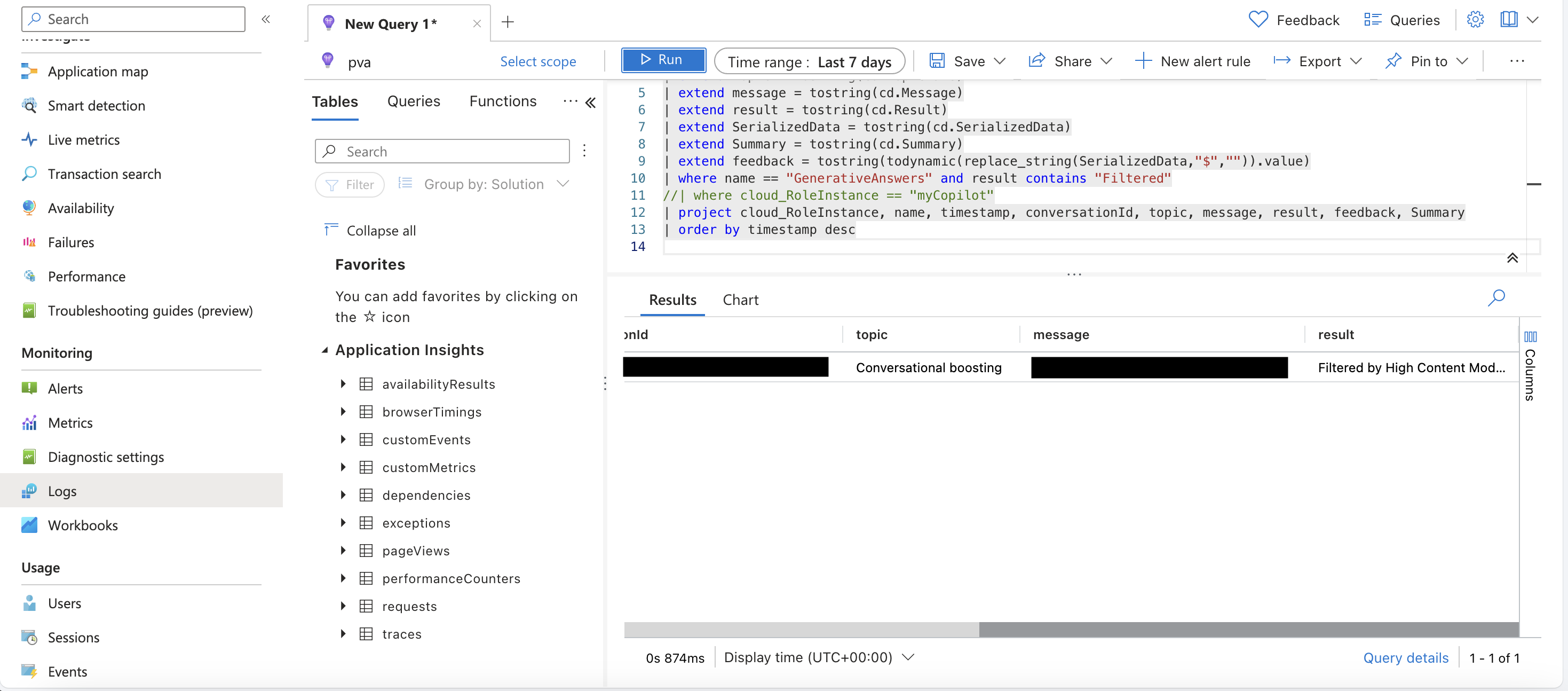Click Select scope link
This screenshot has height=691, width=1568.
coord(537,60)
